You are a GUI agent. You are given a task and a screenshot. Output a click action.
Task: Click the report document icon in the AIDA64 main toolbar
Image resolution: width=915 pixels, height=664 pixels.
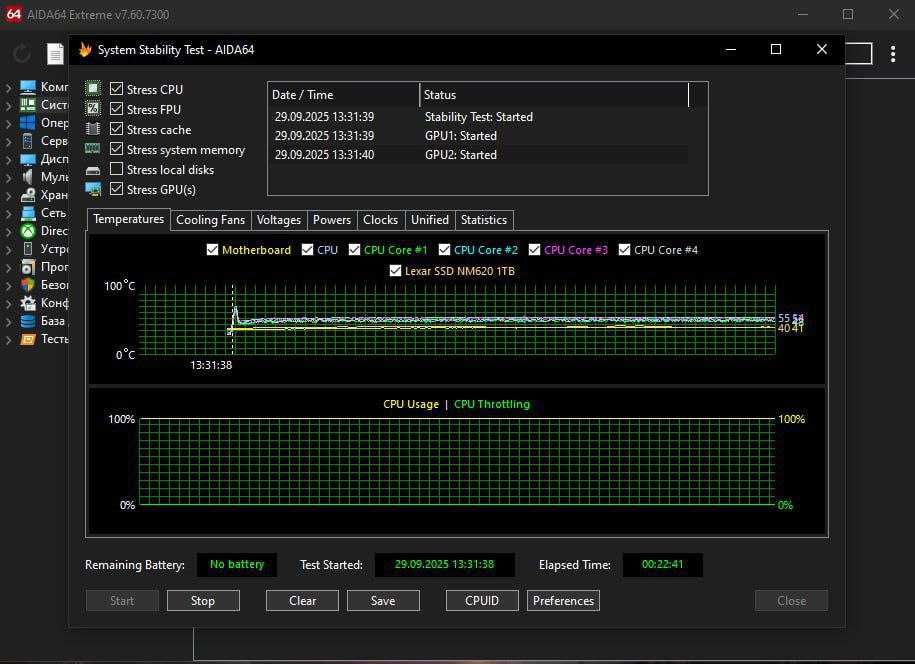(55, 54)
